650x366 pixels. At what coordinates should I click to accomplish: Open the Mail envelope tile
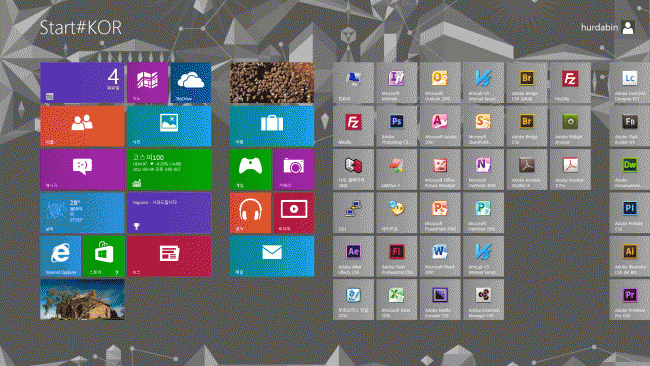point(272,256)
